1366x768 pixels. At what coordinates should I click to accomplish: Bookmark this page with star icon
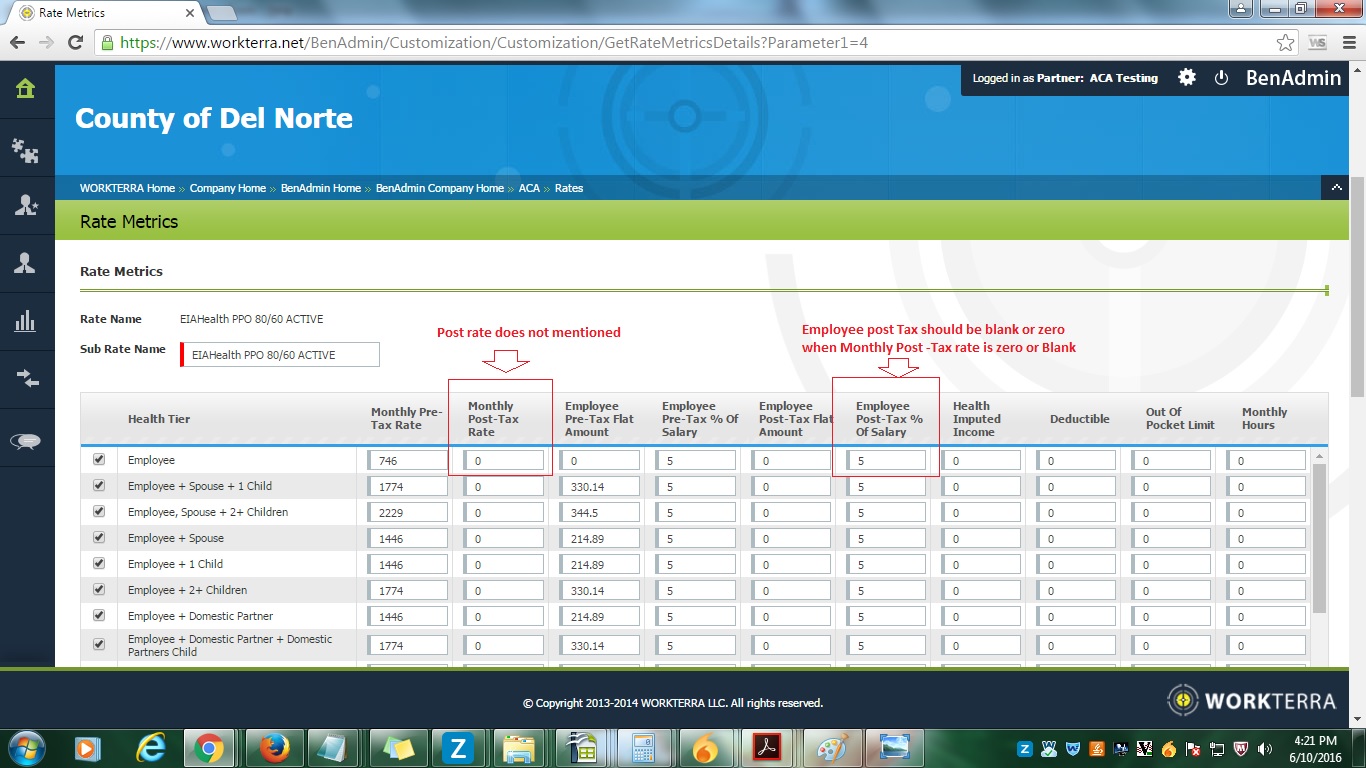point(1286,43)
